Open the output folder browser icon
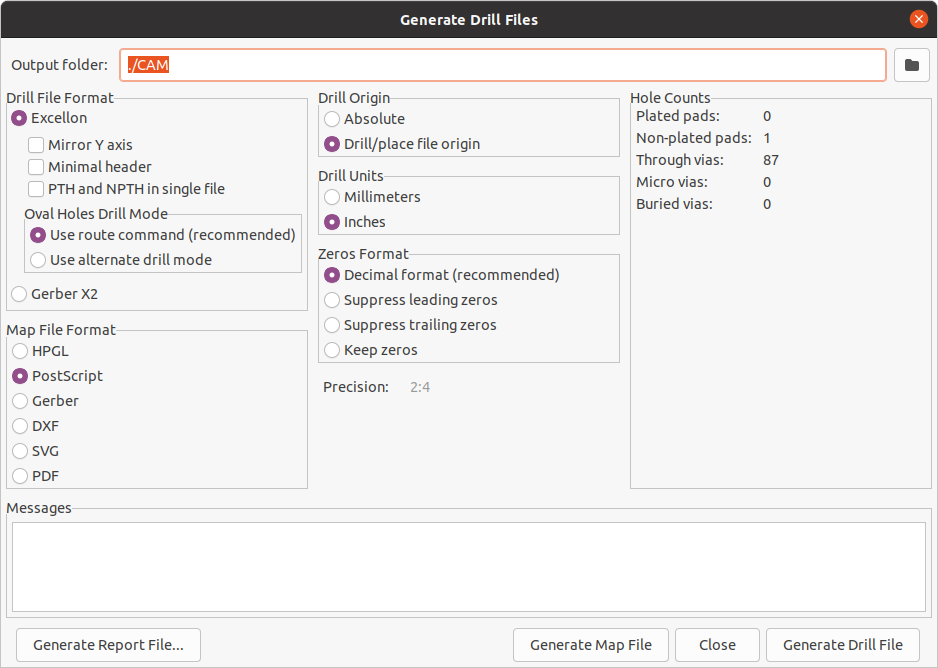938x668 pixels. (x=910, y=64)
